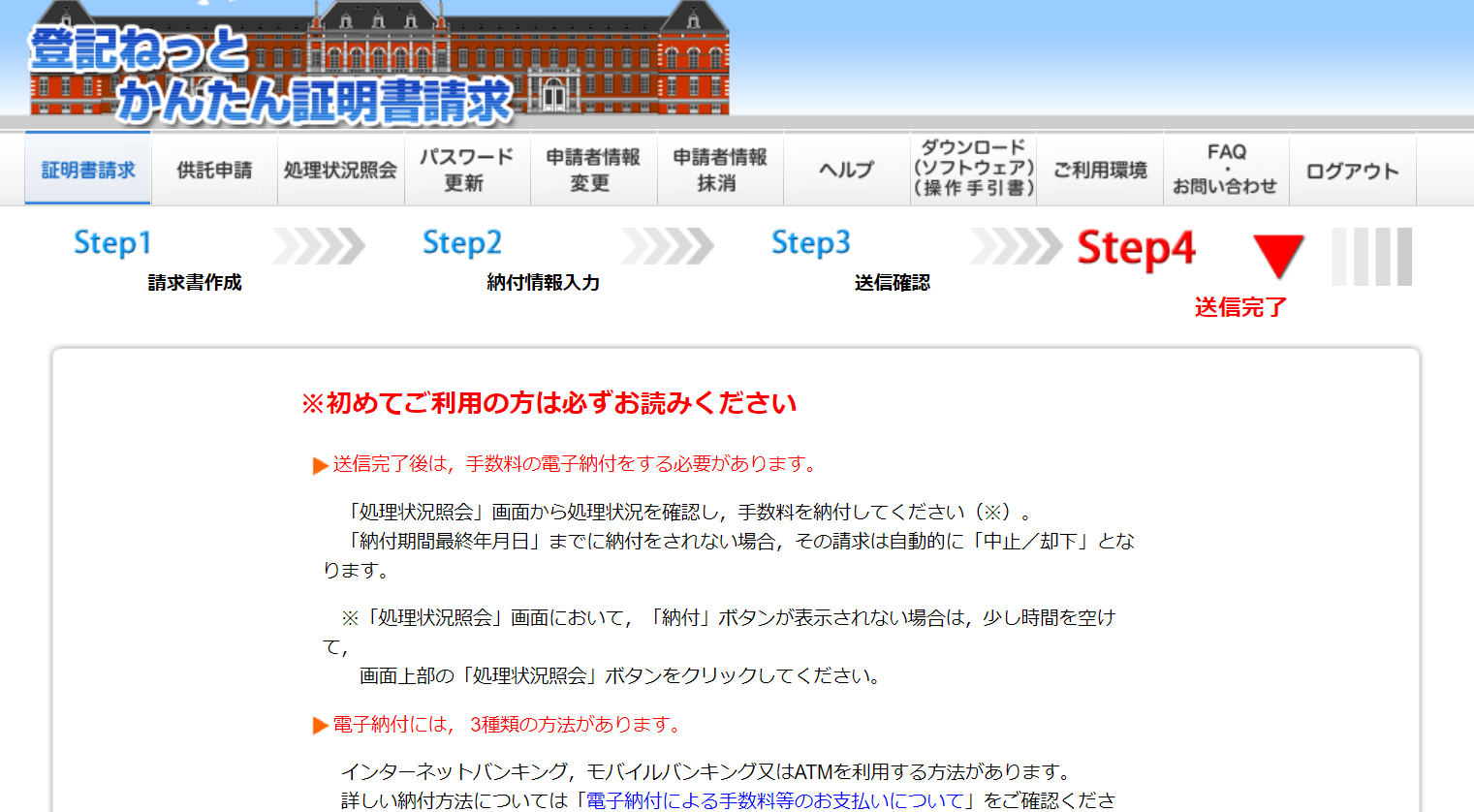Click the orange triangle bullet before 電子納付には
The width and height of the screenshot is (1474, 812).
pos(320,726)
